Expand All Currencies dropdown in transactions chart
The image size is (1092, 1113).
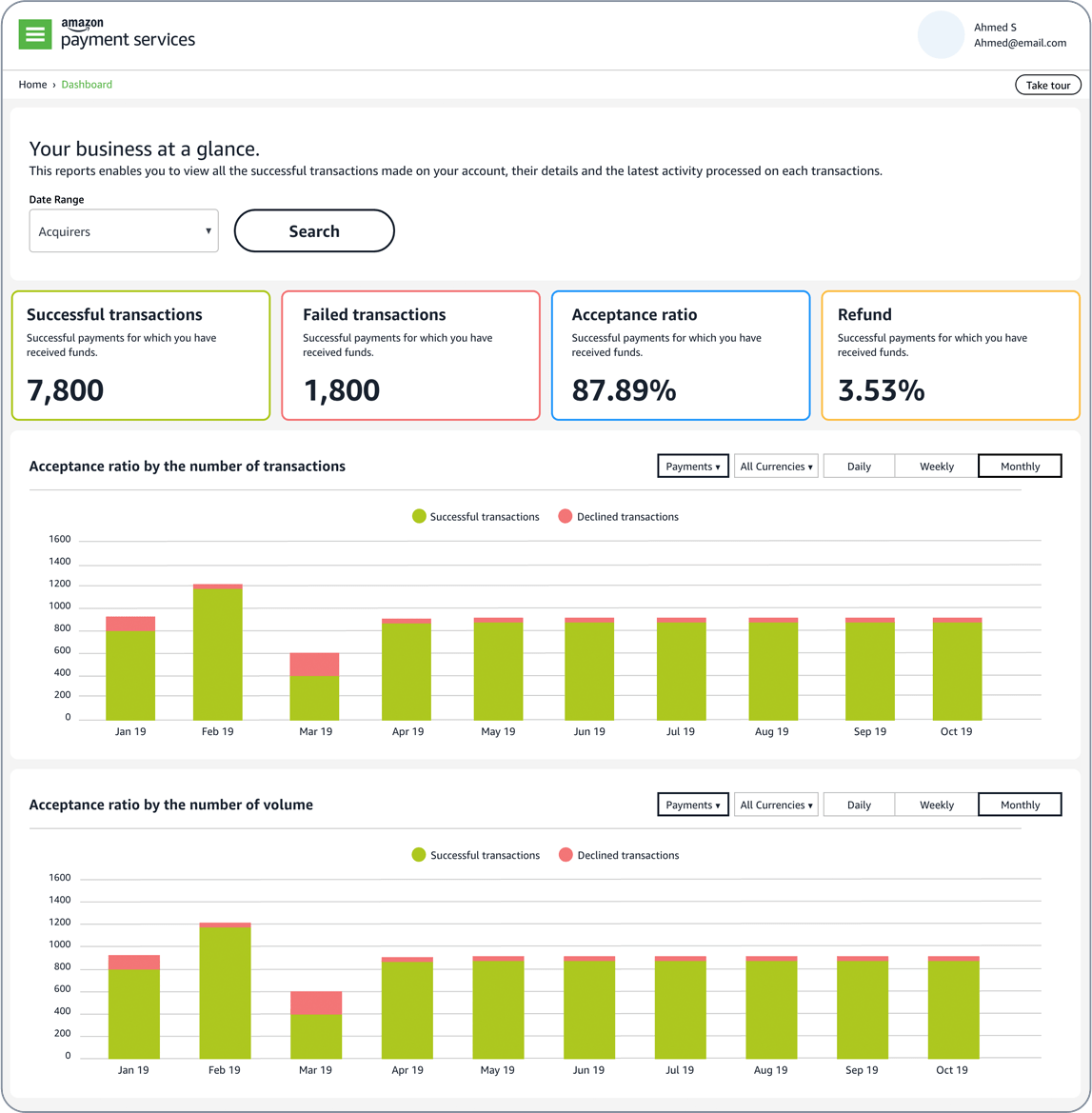click(776, 467)
